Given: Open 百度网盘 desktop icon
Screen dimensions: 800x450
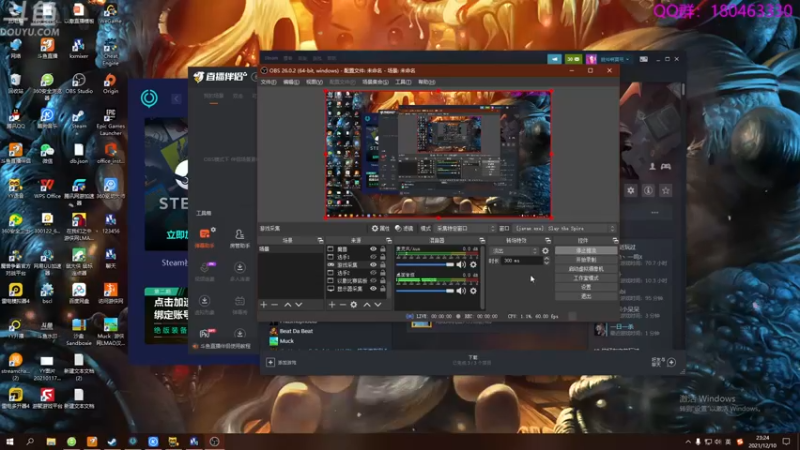Looking at the screenshot, I should tap(79, 293).
